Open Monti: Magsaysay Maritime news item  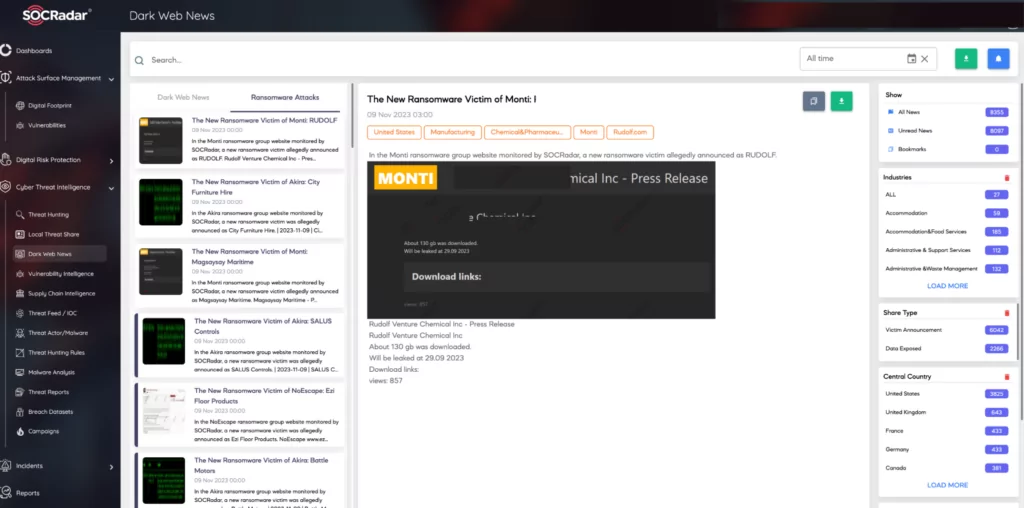pos(240,278)
